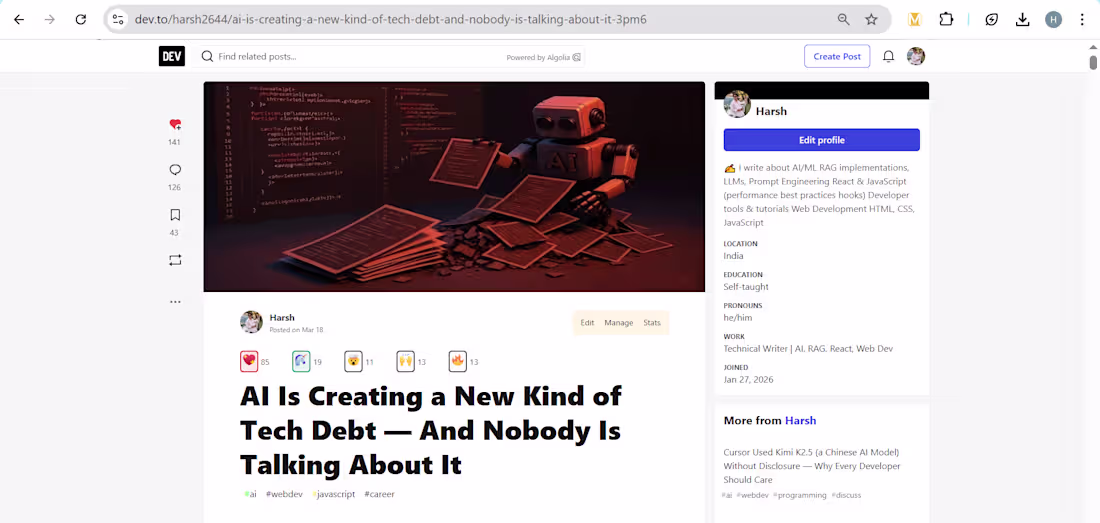Open the article cover image
1100x523 pixels.
(454, 186)
